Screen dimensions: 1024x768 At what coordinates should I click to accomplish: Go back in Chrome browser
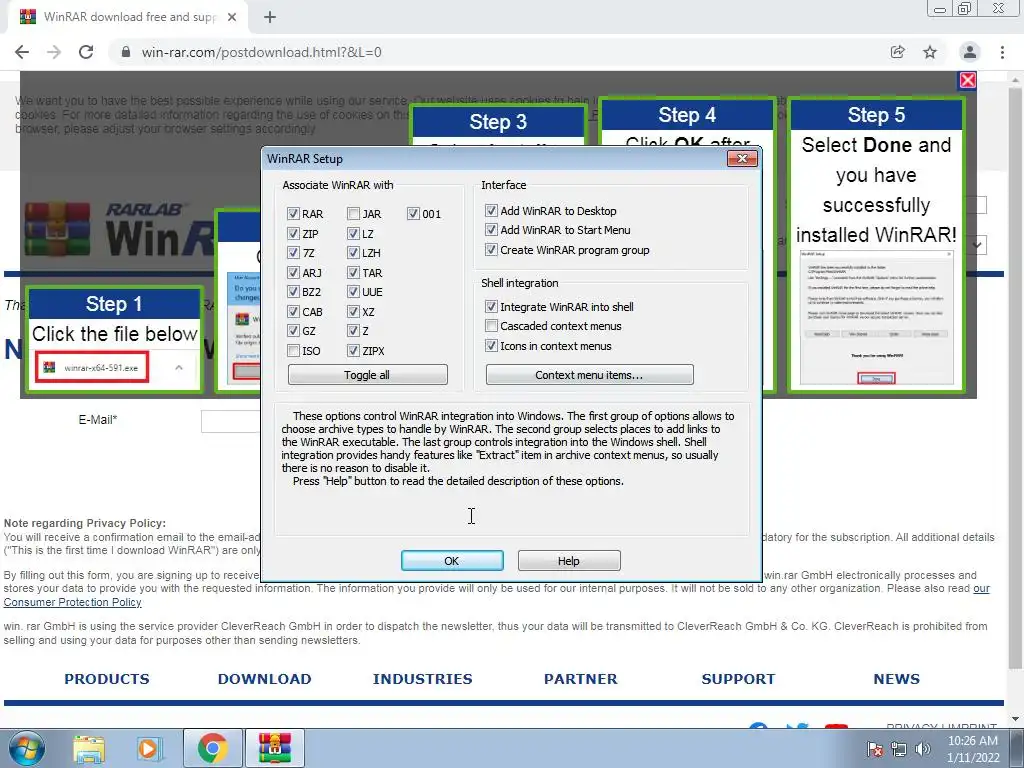(x=22, y=52)
